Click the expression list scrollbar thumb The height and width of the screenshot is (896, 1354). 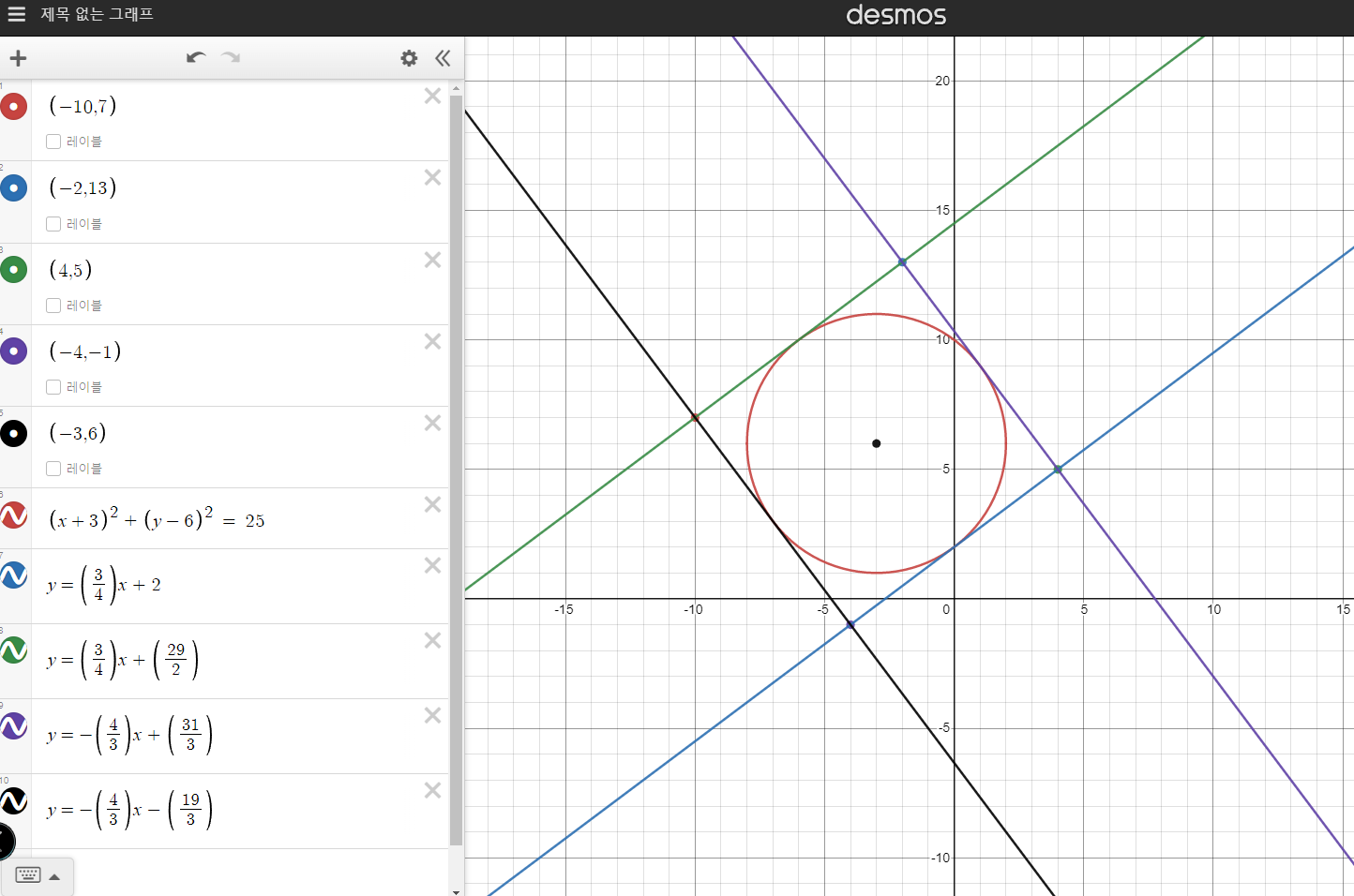[x=456, y=469]
